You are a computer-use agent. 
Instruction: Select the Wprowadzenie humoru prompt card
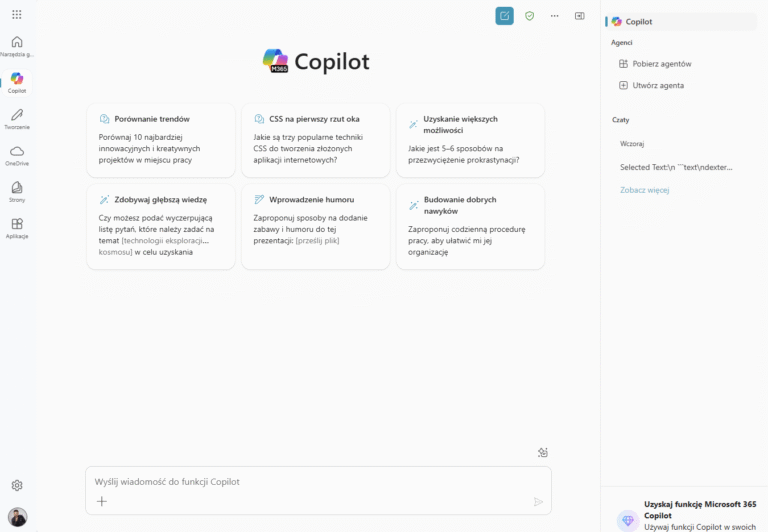tap(315, 227)
